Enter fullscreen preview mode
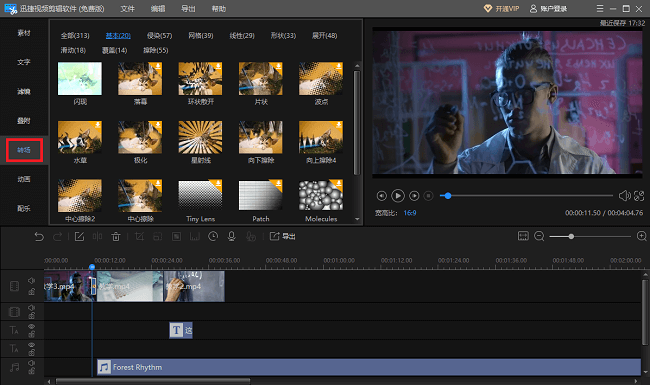 click(639, 196)
